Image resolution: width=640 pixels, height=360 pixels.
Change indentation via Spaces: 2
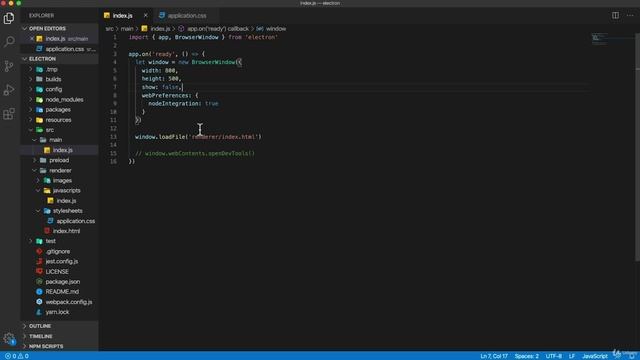point(527,356)
